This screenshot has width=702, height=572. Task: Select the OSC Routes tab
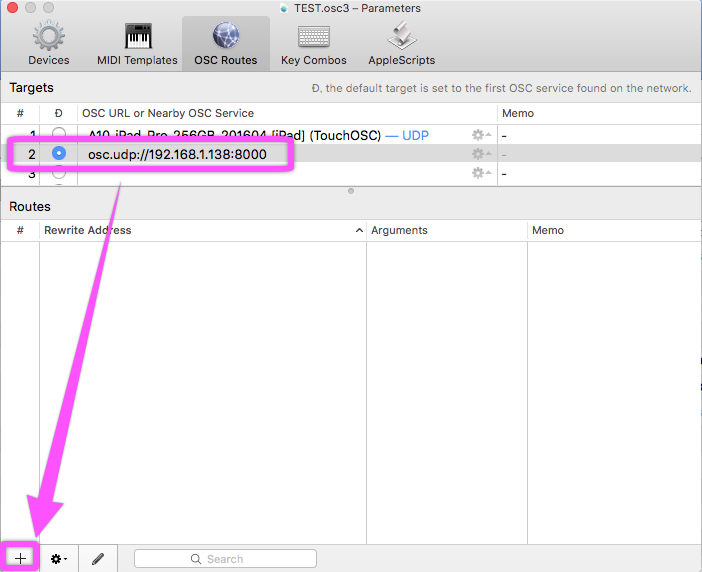point(225,43)
